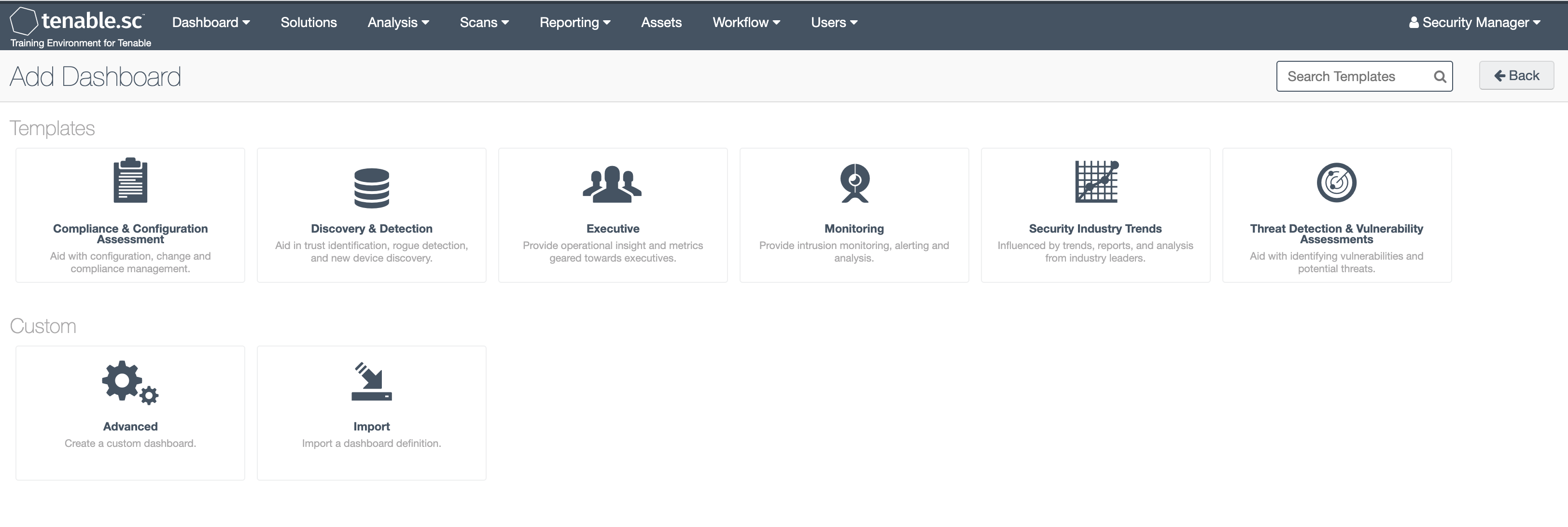Click the magnifier icon in search box
The width and height of the screenshot is (1568, 527).
point(1439,77)
